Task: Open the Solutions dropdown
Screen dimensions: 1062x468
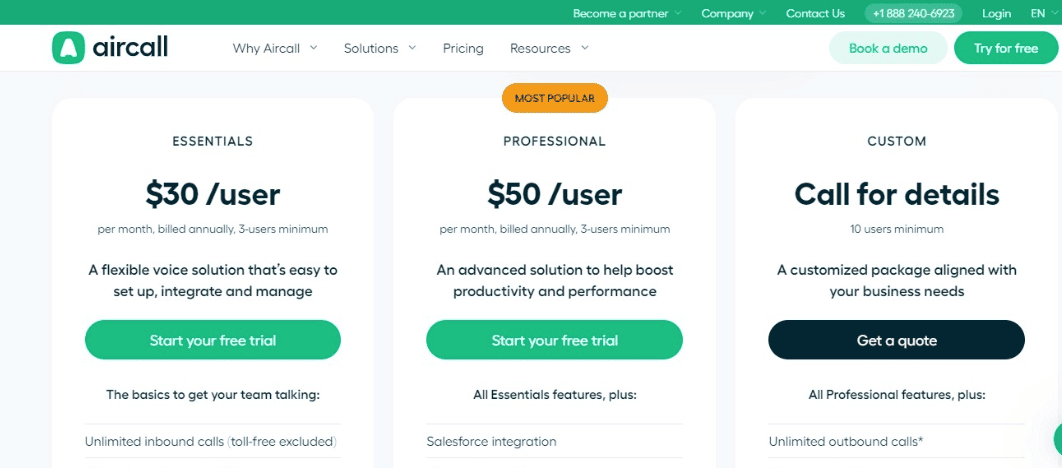Action: [x=380, y=48]
